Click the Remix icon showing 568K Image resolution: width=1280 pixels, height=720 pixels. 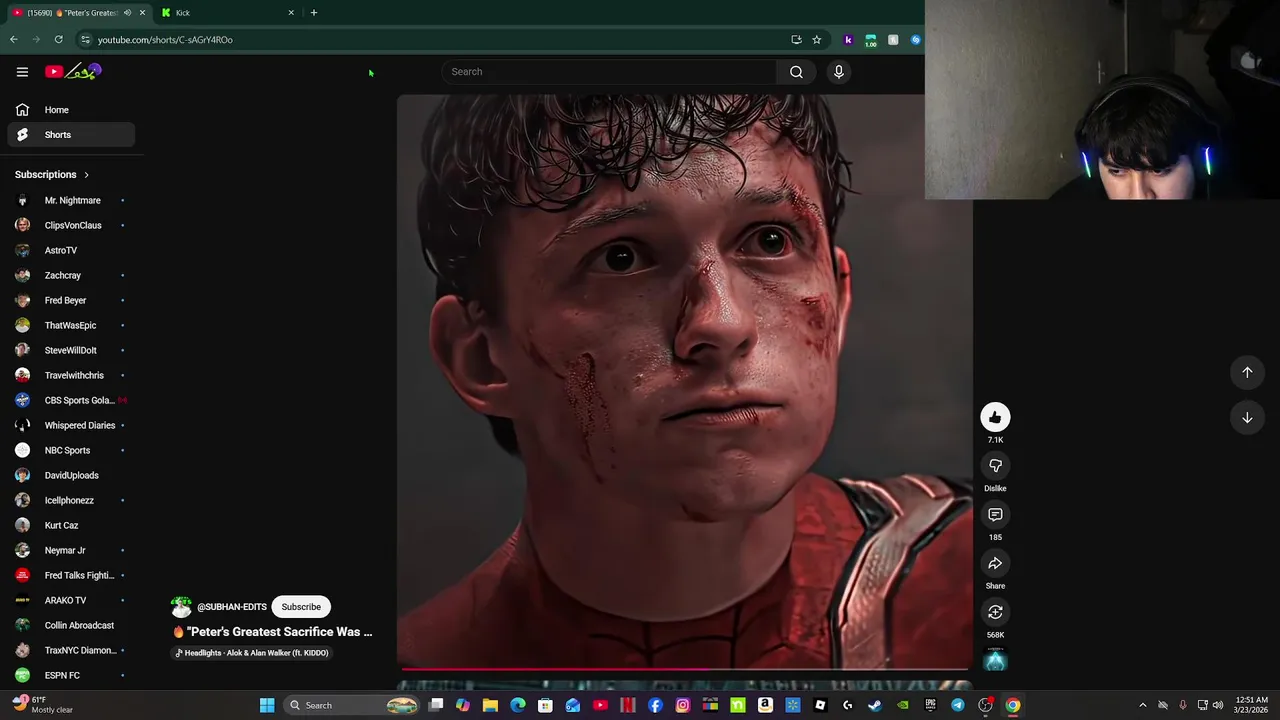(x=995, y=612)
